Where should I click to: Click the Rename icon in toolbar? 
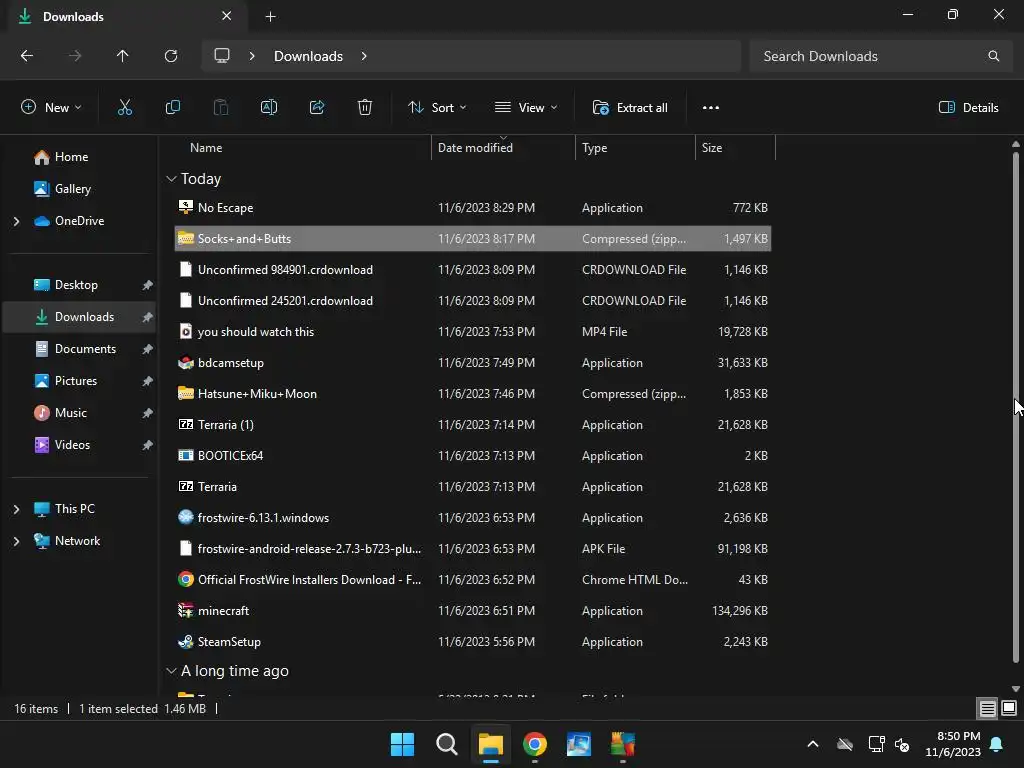click(269, 108)
